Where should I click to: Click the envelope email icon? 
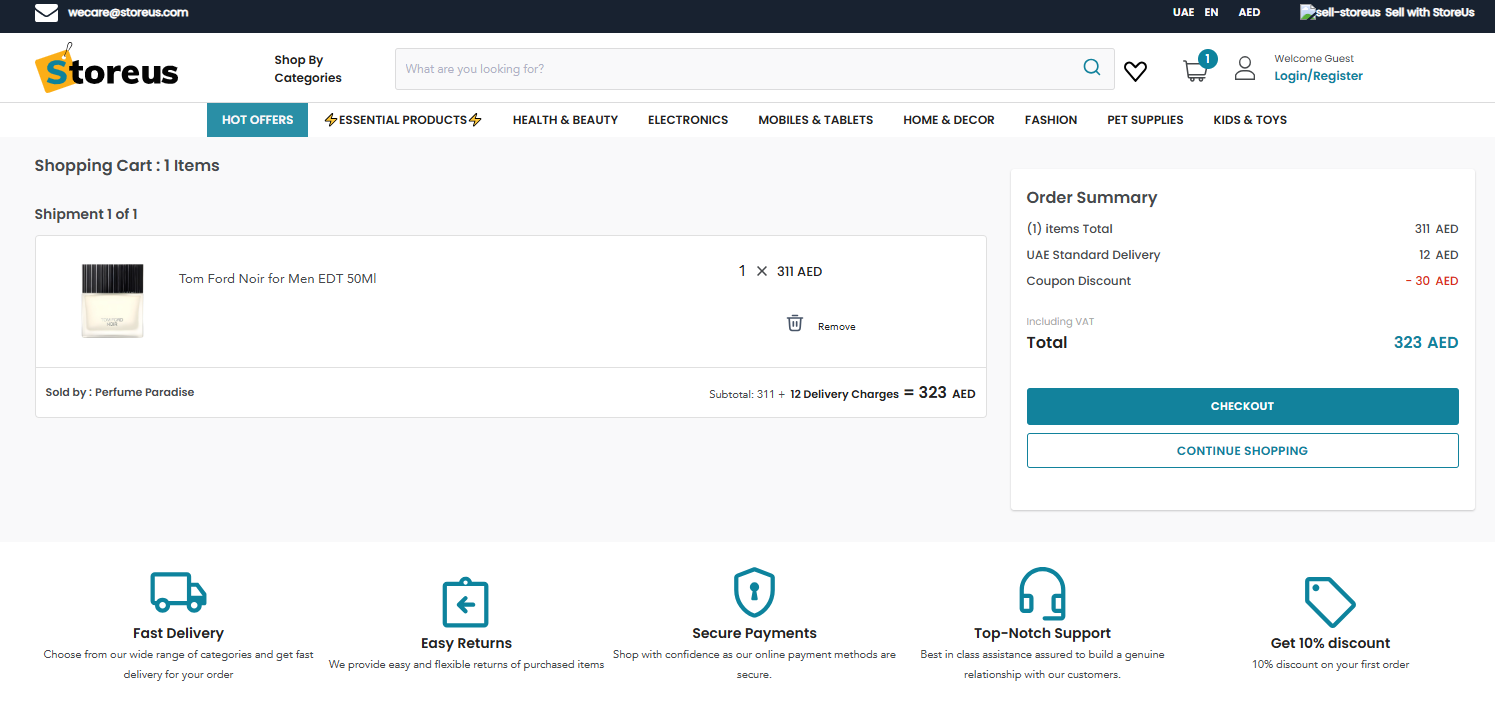pyautogui.click(x=46, y=13)
